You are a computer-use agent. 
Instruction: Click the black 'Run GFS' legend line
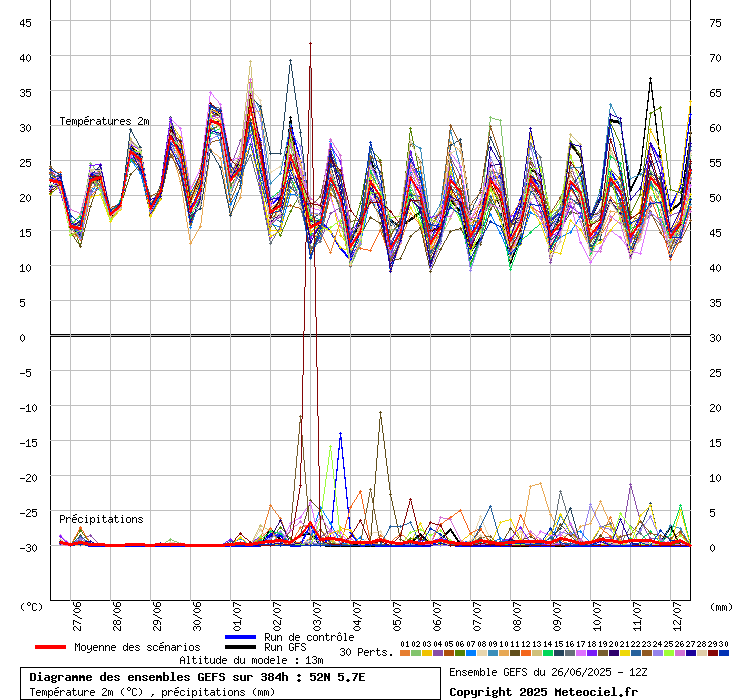pos(241,647)
